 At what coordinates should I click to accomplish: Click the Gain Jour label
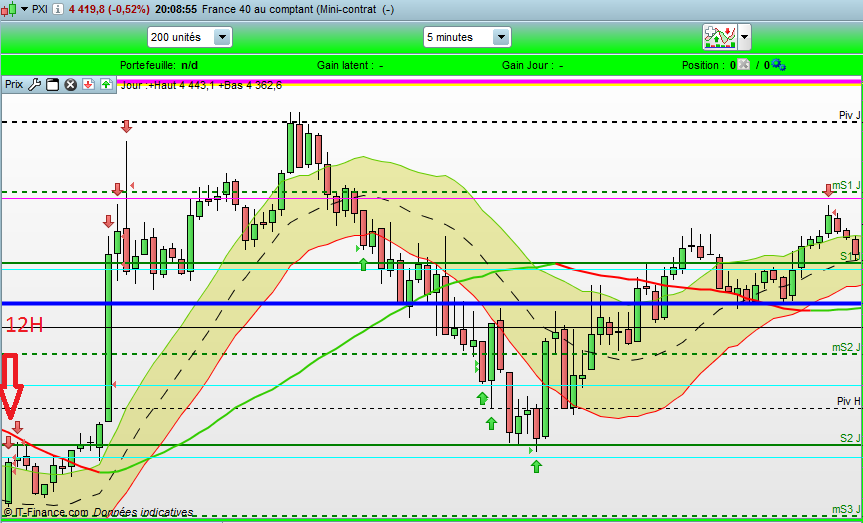click(x=532, y=66)
